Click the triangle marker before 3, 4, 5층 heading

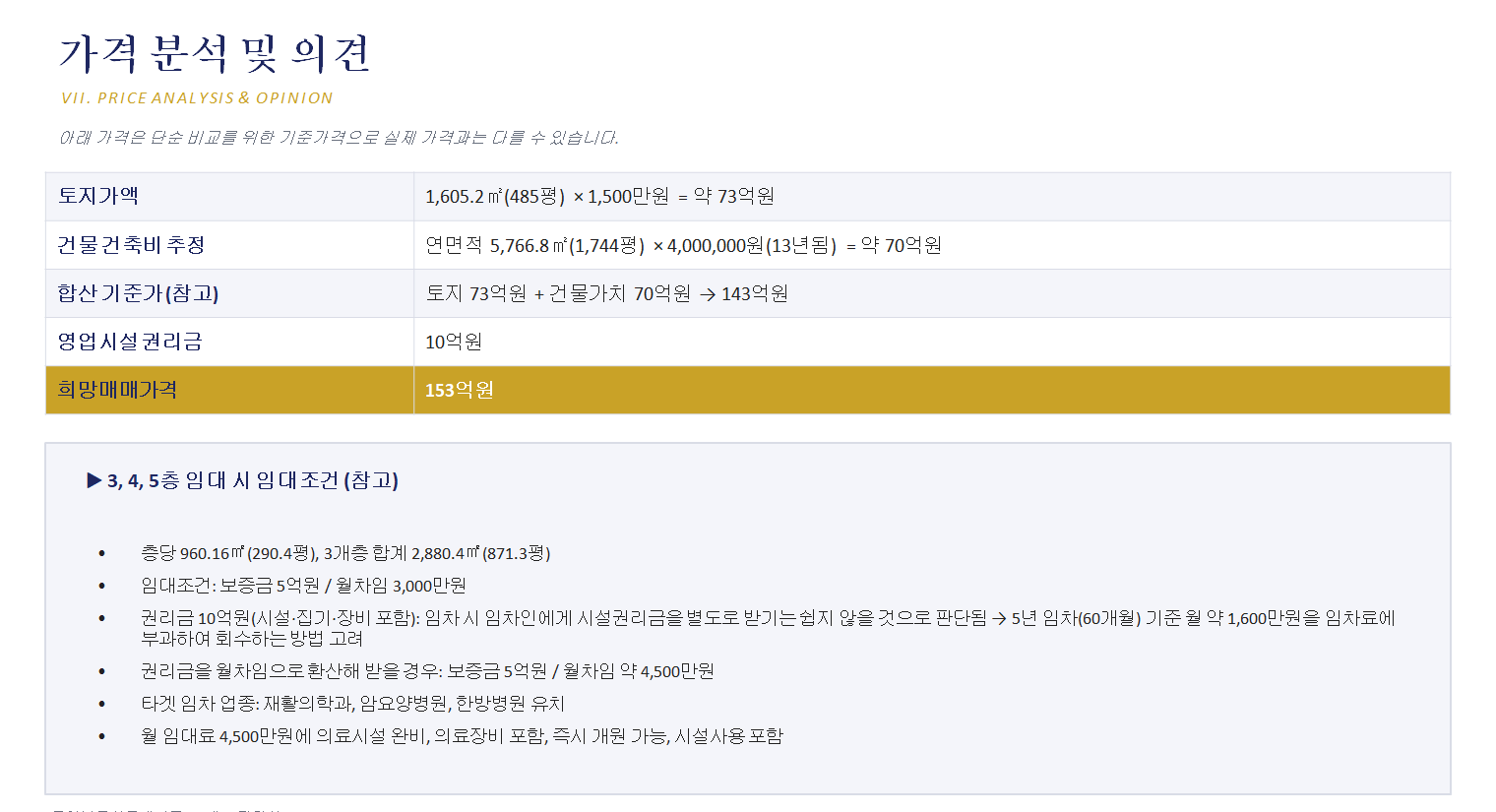coord(94,480)
